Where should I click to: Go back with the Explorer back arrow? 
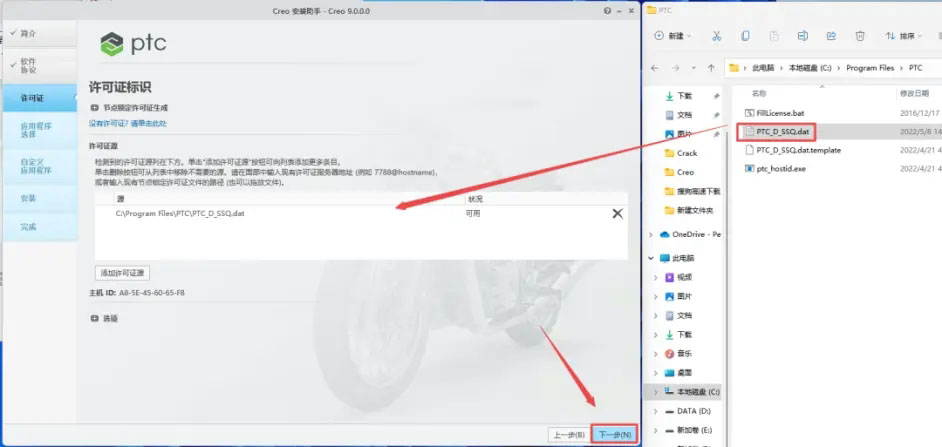[654, 68]
